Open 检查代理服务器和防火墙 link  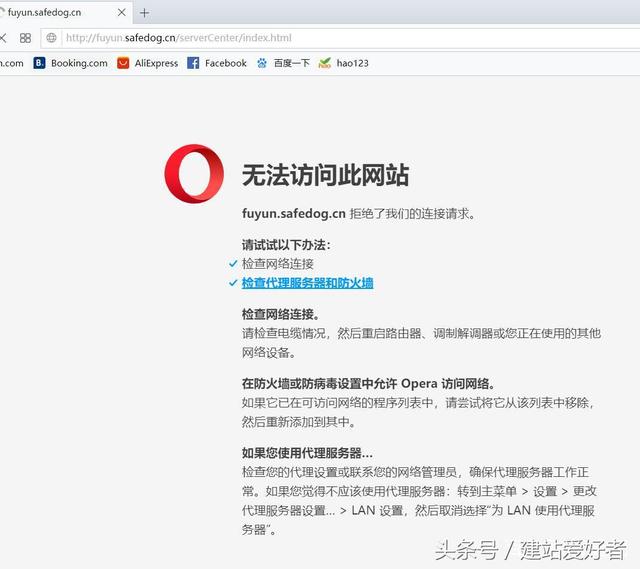(307, 283)
